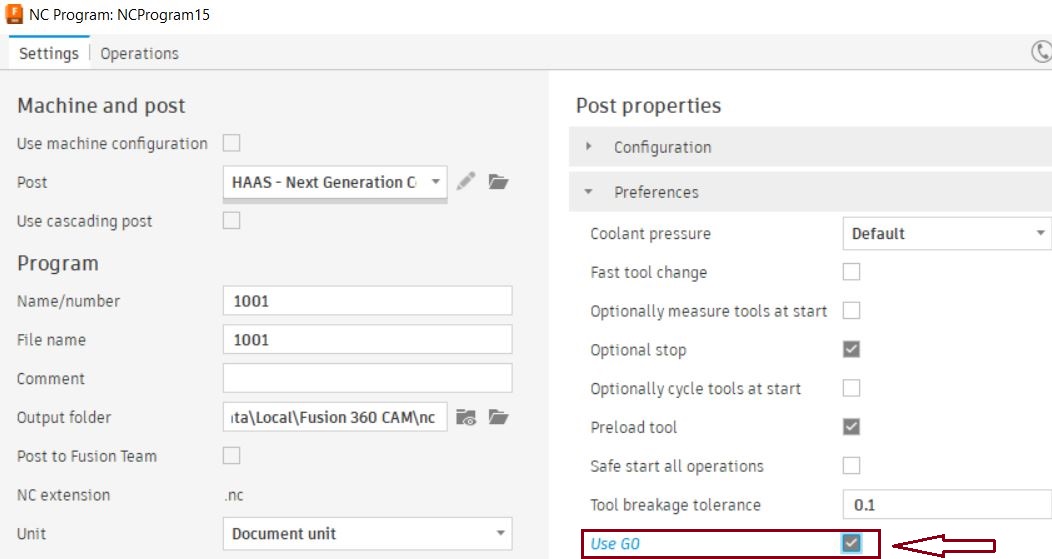The height and width of the screenshot is (559, 1052).
Task: Collapse the Preferences section
Action: pos(656,192)
